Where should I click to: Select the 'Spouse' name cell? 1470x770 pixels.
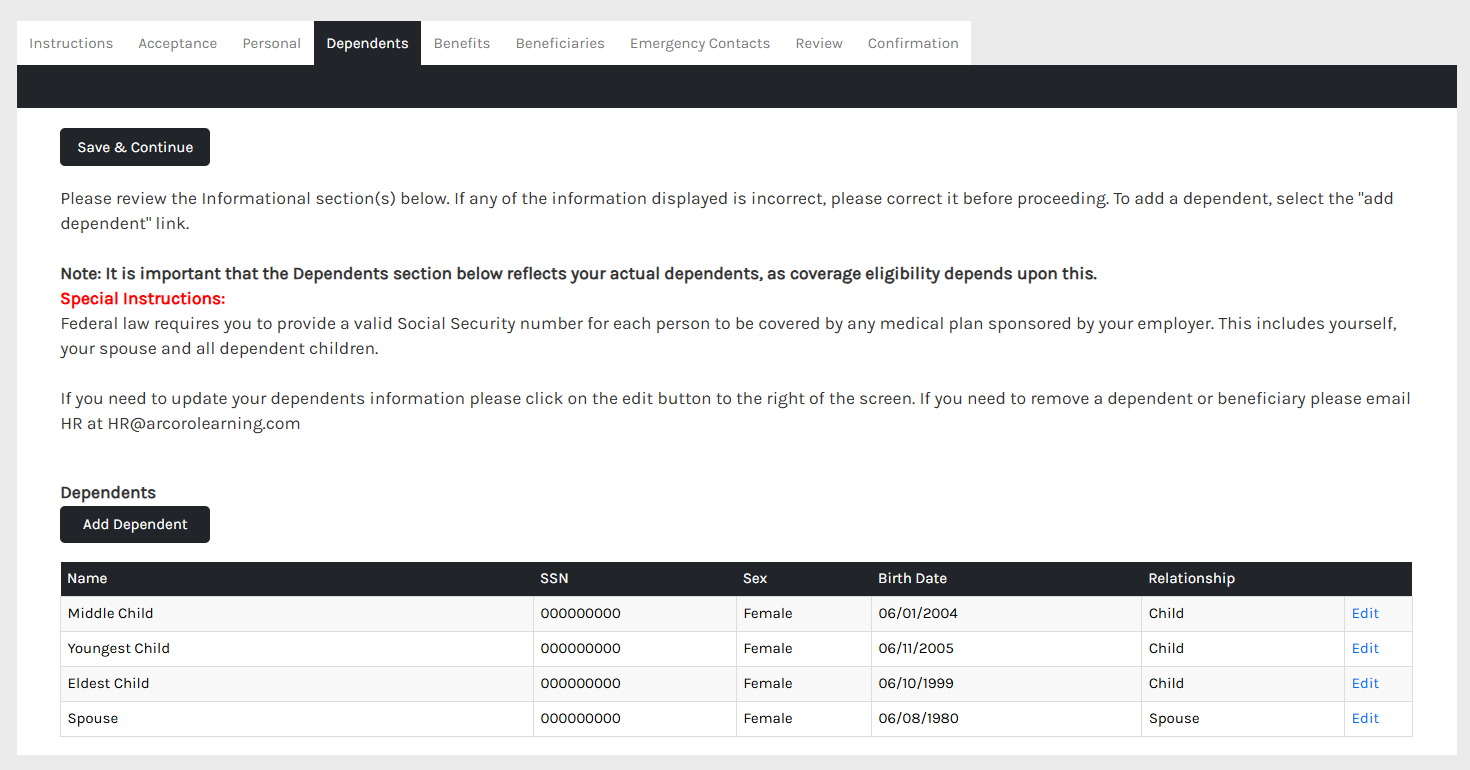tap(297, 719)
